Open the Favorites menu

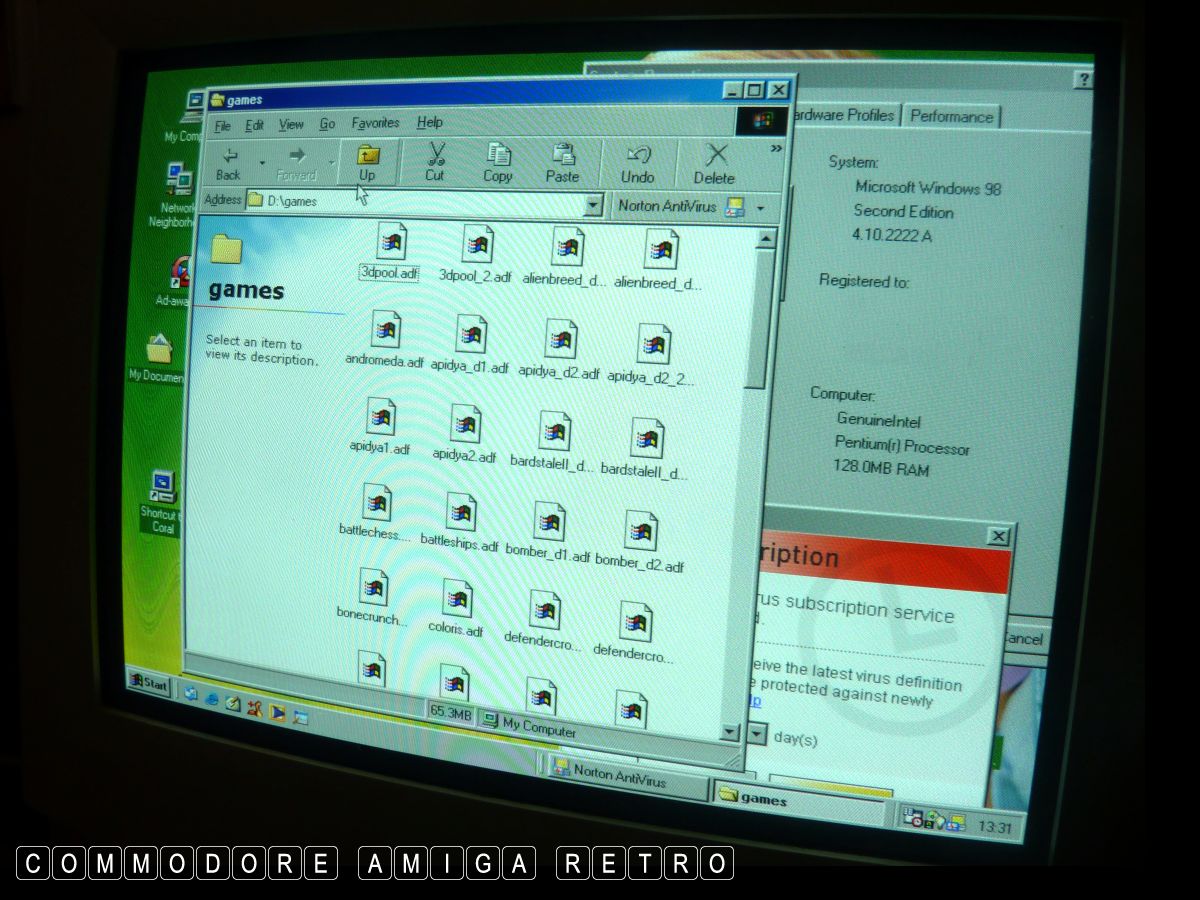pos(375,123)
